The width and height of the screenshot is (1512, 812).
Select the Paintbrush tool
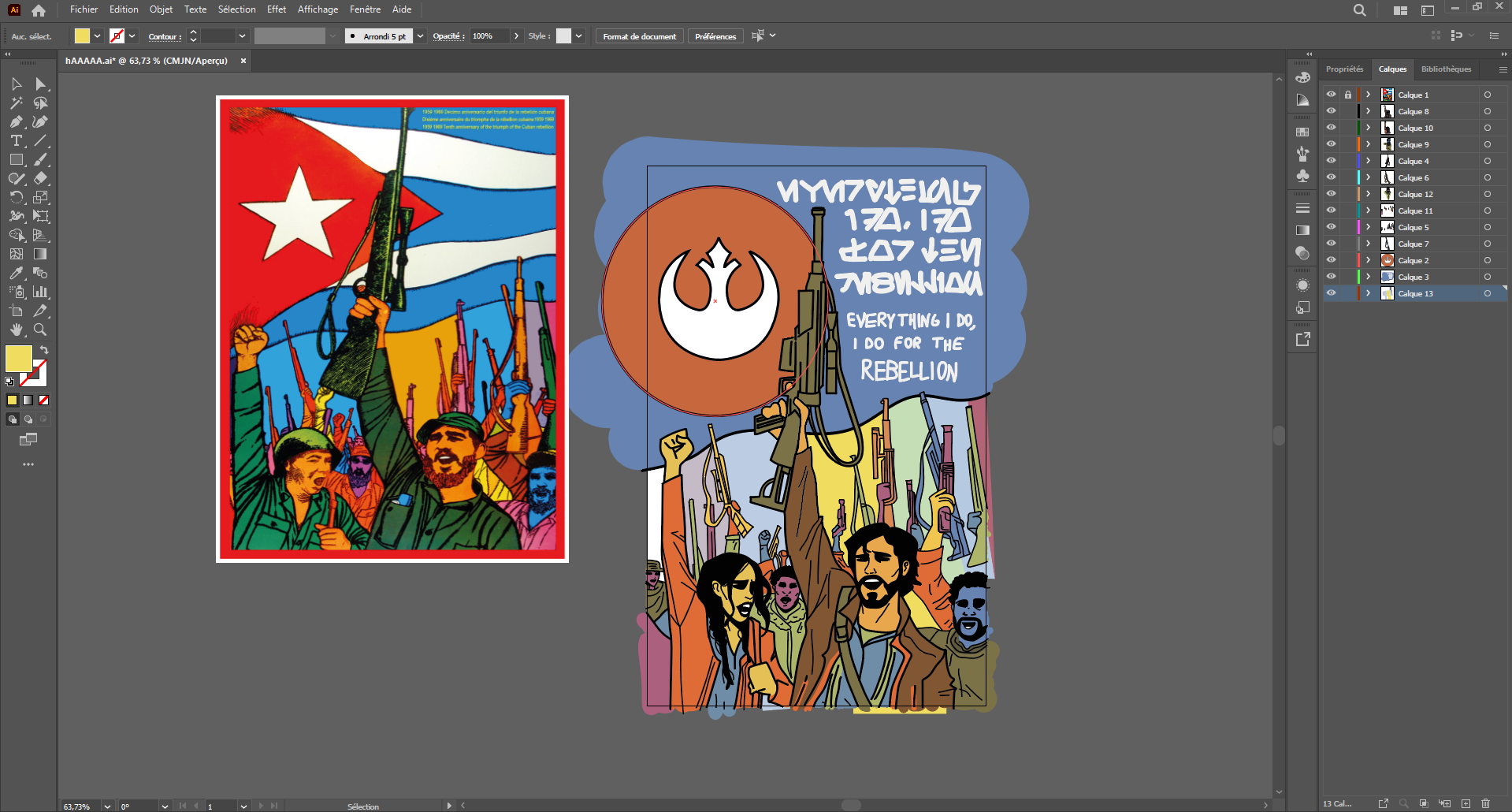pyautogui.click(x=40, y=159)
